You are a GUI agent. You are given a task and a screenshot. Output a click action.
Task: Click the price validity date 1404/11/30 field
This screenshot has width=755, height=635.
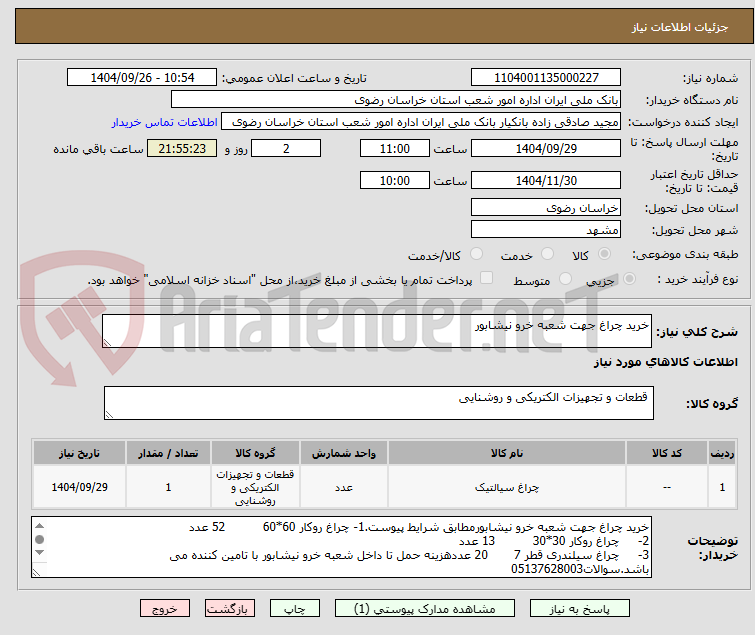(546, 180)
